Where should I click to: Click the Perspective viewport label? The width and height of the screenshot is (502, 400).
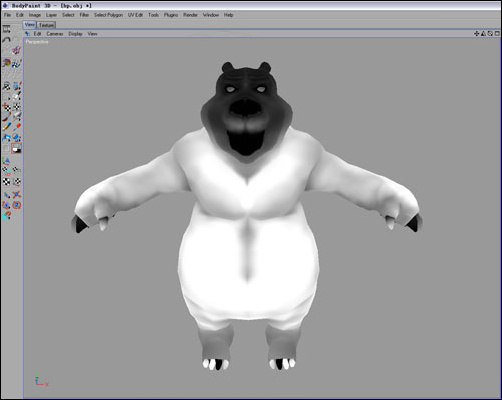(x=37, y=42)
